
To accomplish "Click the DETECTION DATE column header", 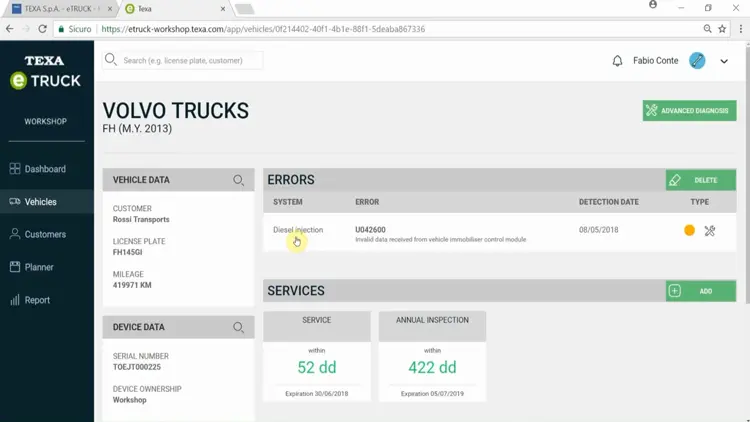I will pyautogui.click(x=608, y=202).
